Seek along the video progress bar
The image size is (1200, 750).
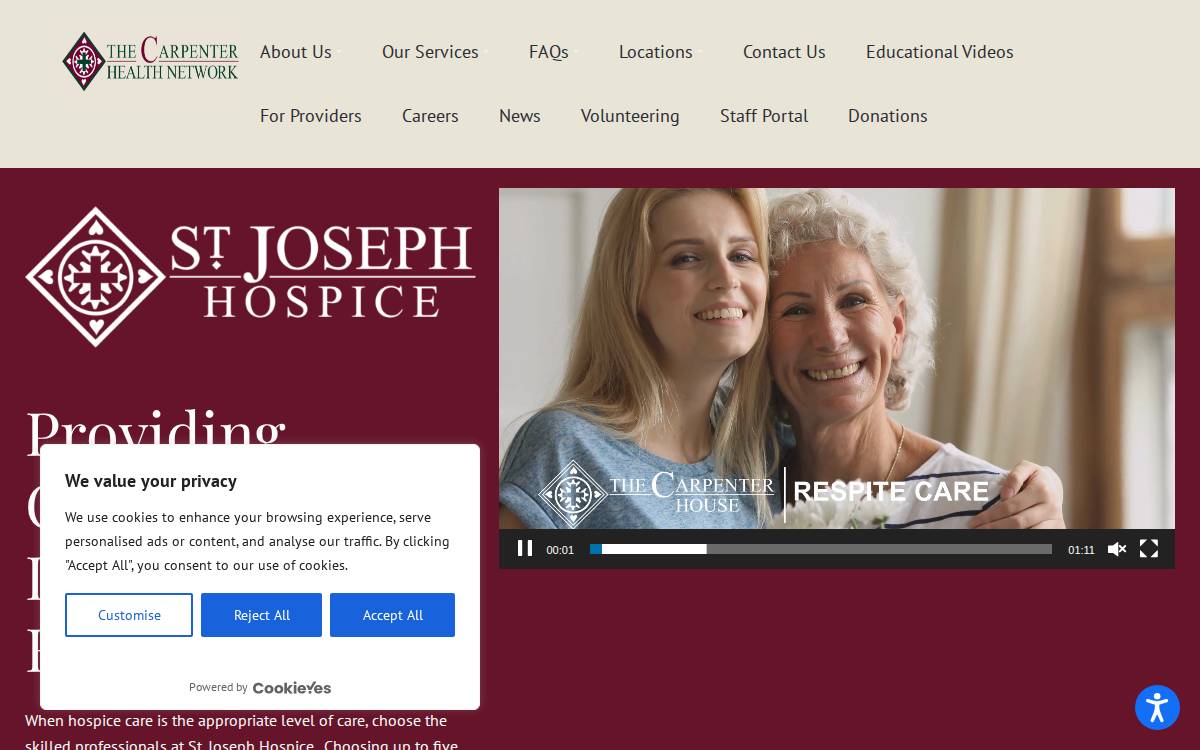[x=821, y=549]
